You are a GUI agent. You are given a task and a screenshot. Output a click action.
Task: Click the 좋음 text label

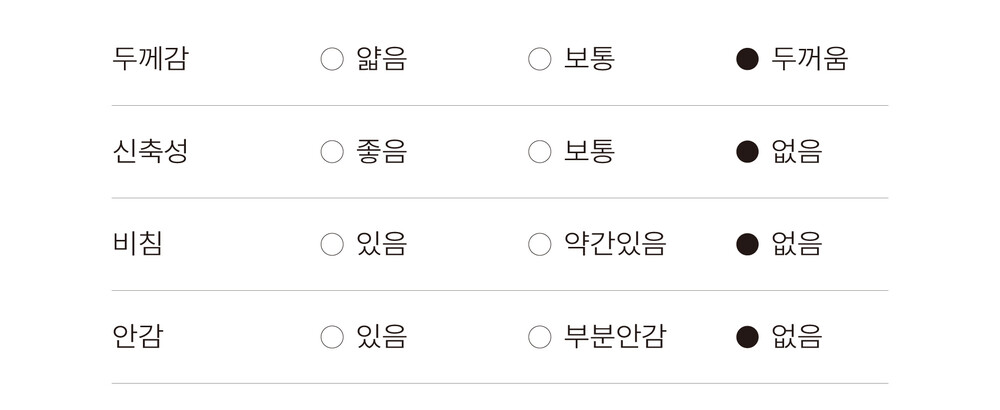(381, 152)
